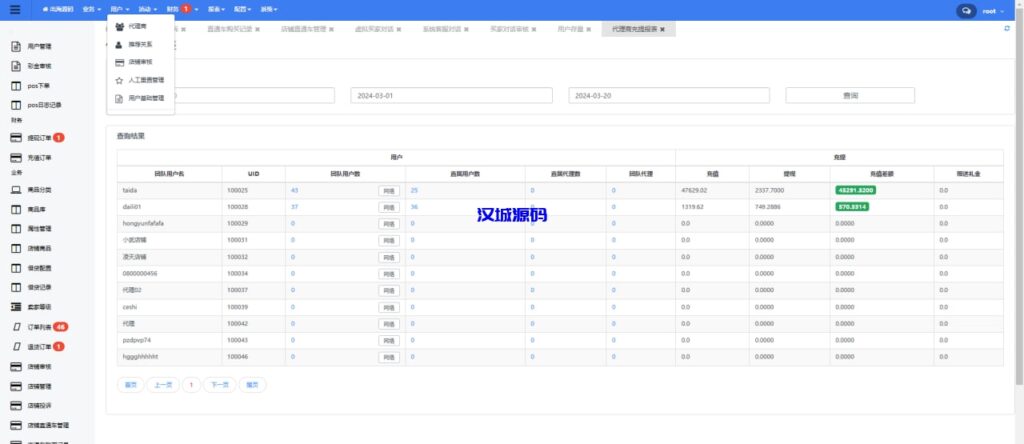Click the 网络 button in daili01 row
1024x444 pixels.
pyautogui.click(x=389, y=208)
